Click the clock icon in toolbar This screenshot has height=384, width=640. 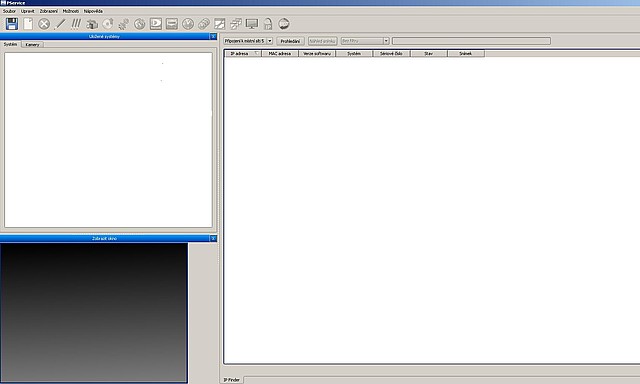point(188,24)
